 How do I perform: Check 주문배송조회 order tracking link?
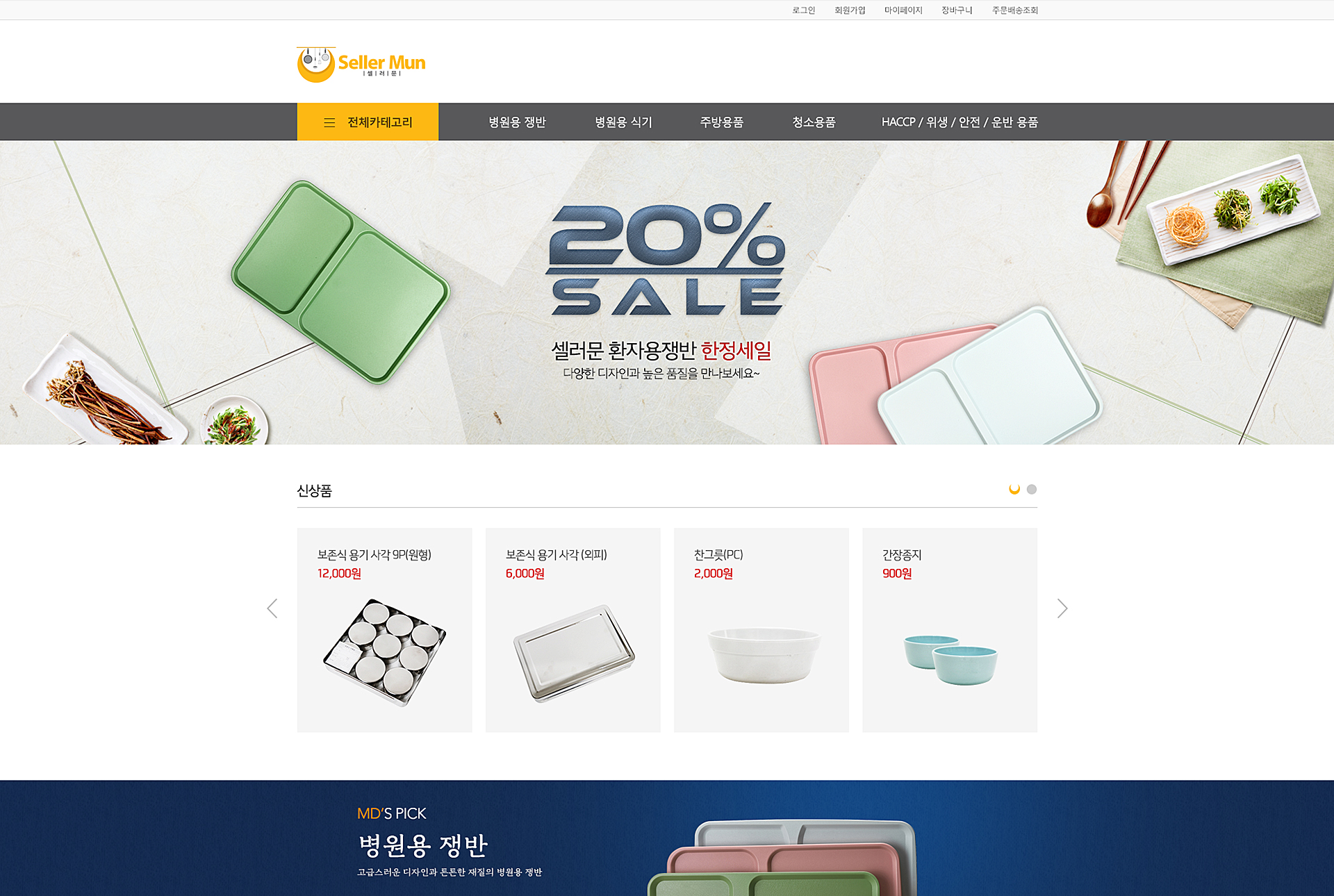pos(1015,10)
